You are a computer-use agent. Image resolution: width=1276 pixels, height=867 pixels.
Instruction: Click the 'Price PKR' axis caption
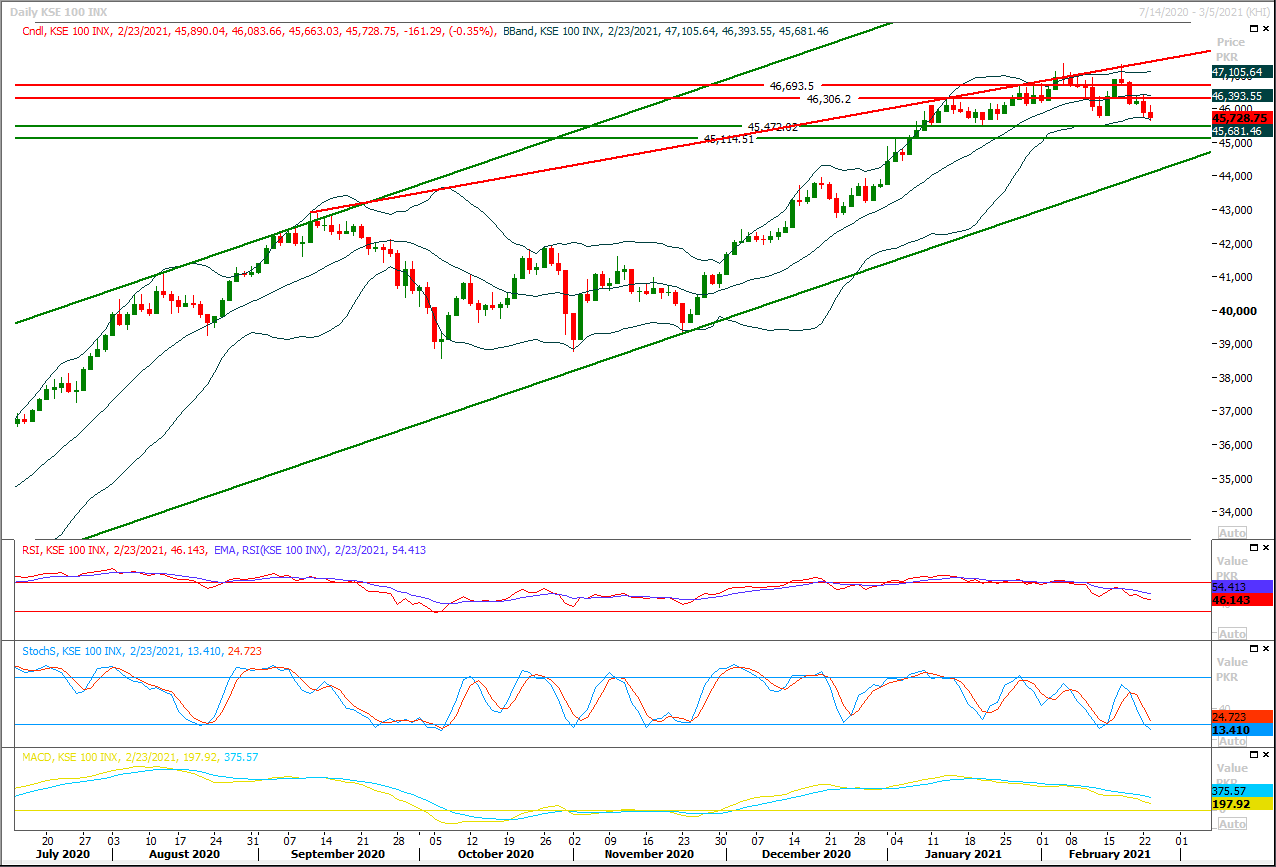tap(1231, 50)
